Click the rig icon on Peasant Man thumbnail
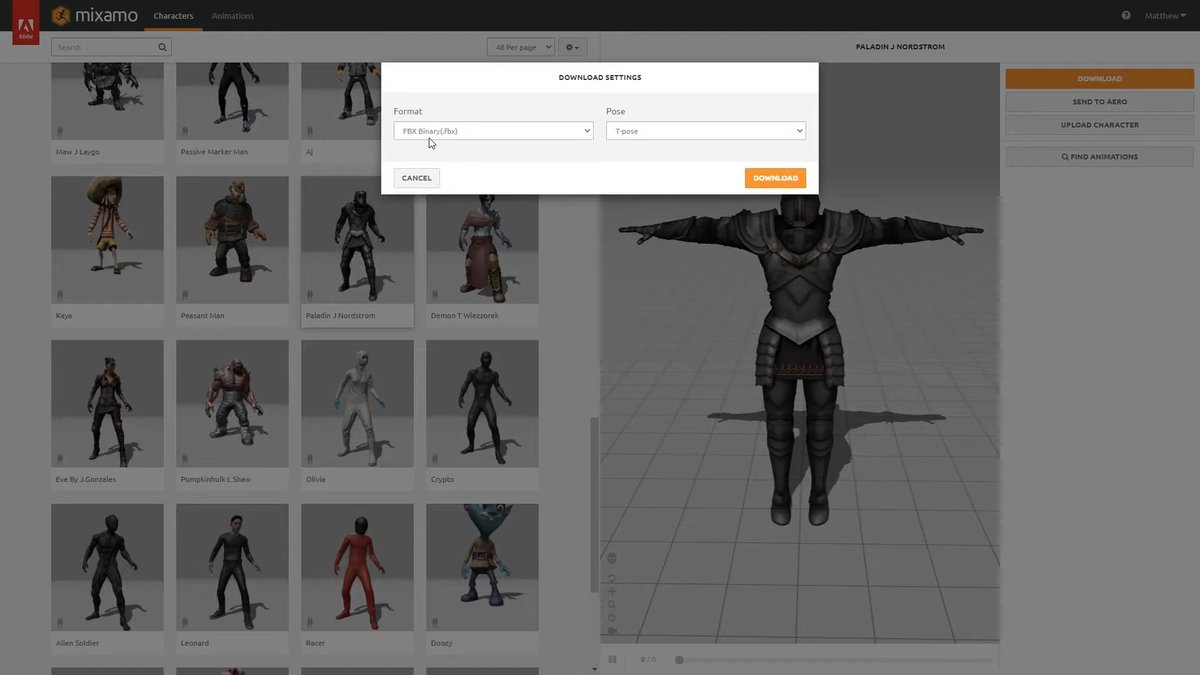 coord(184,294)
